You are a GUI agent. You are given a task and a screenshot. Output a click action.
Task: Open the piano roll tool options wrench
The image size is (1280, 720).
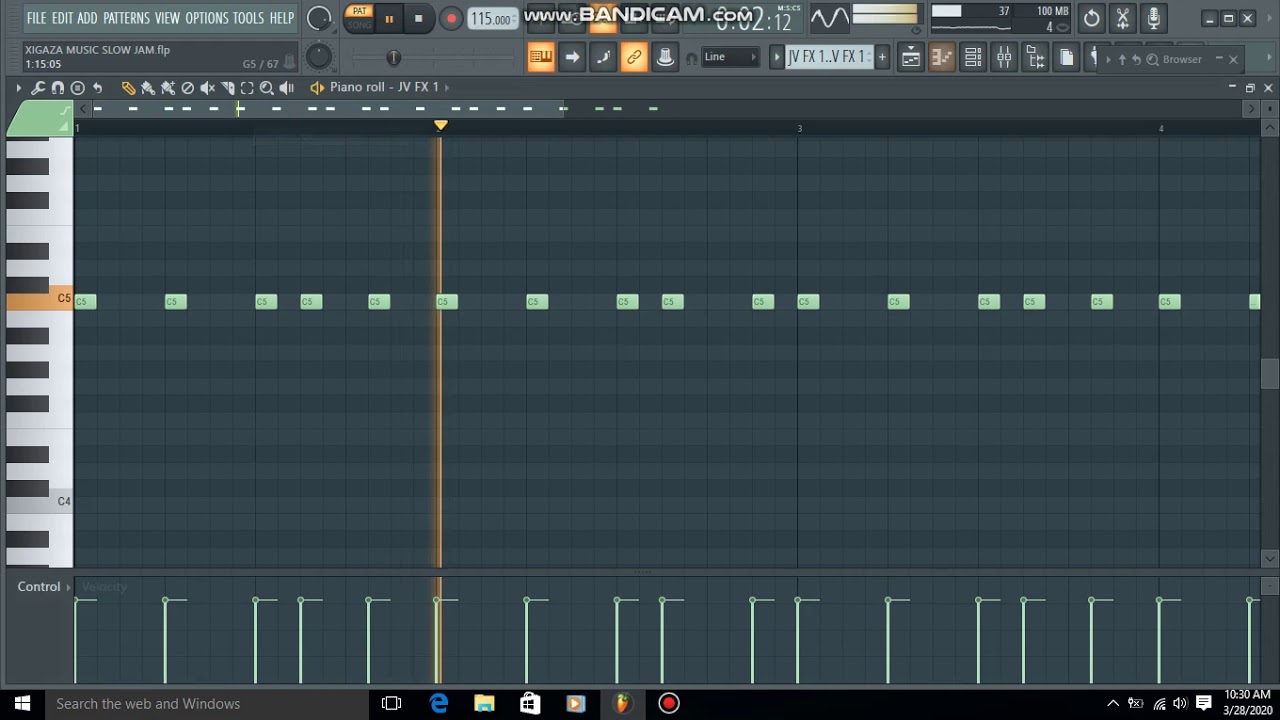coord(38,88)
